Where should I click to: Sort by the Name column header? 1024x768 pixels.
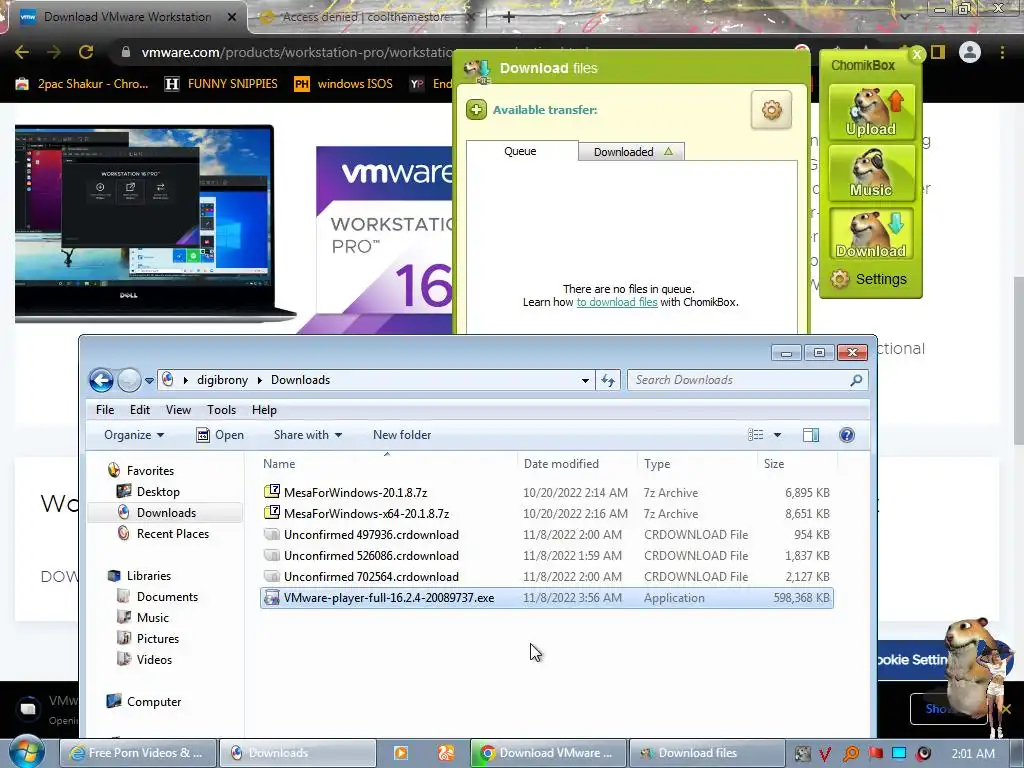[387, 464]
